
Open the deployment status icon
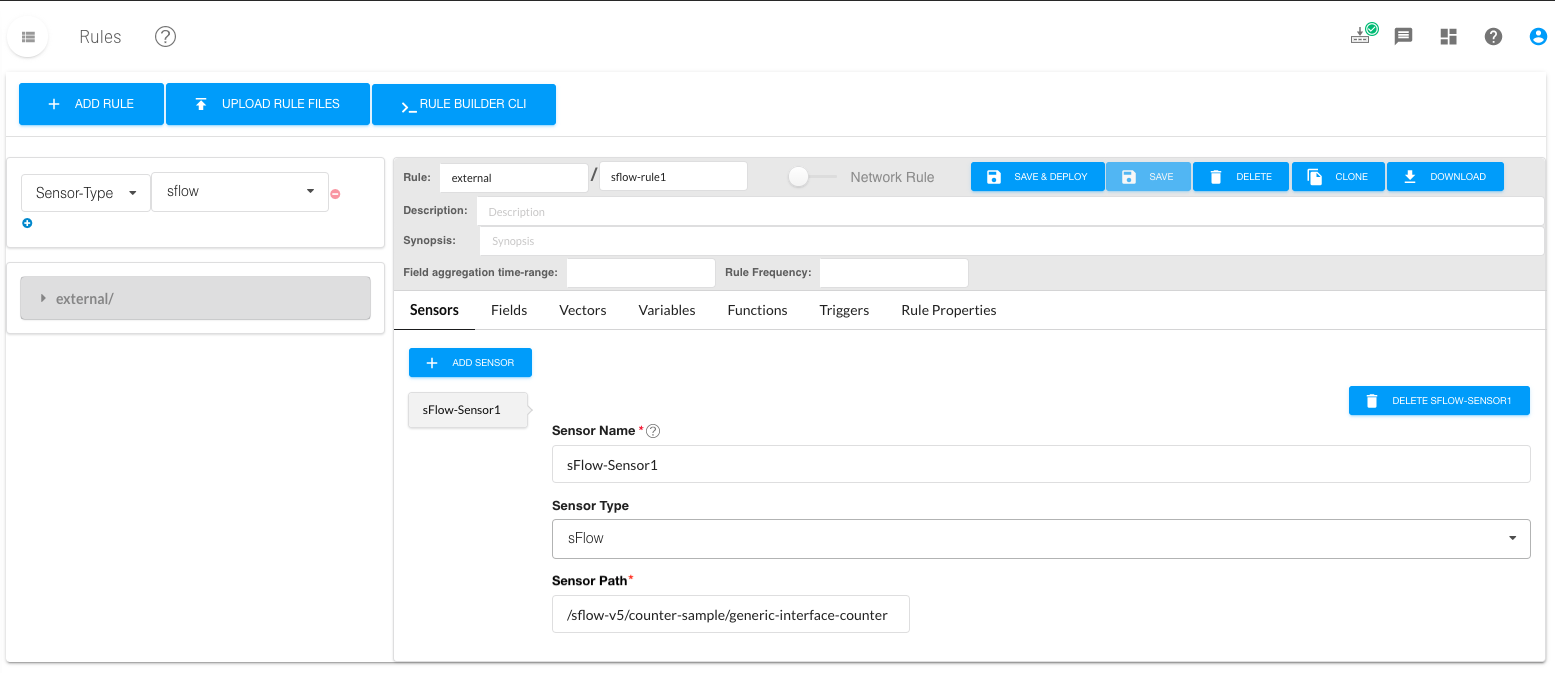tap(1362, 36)
